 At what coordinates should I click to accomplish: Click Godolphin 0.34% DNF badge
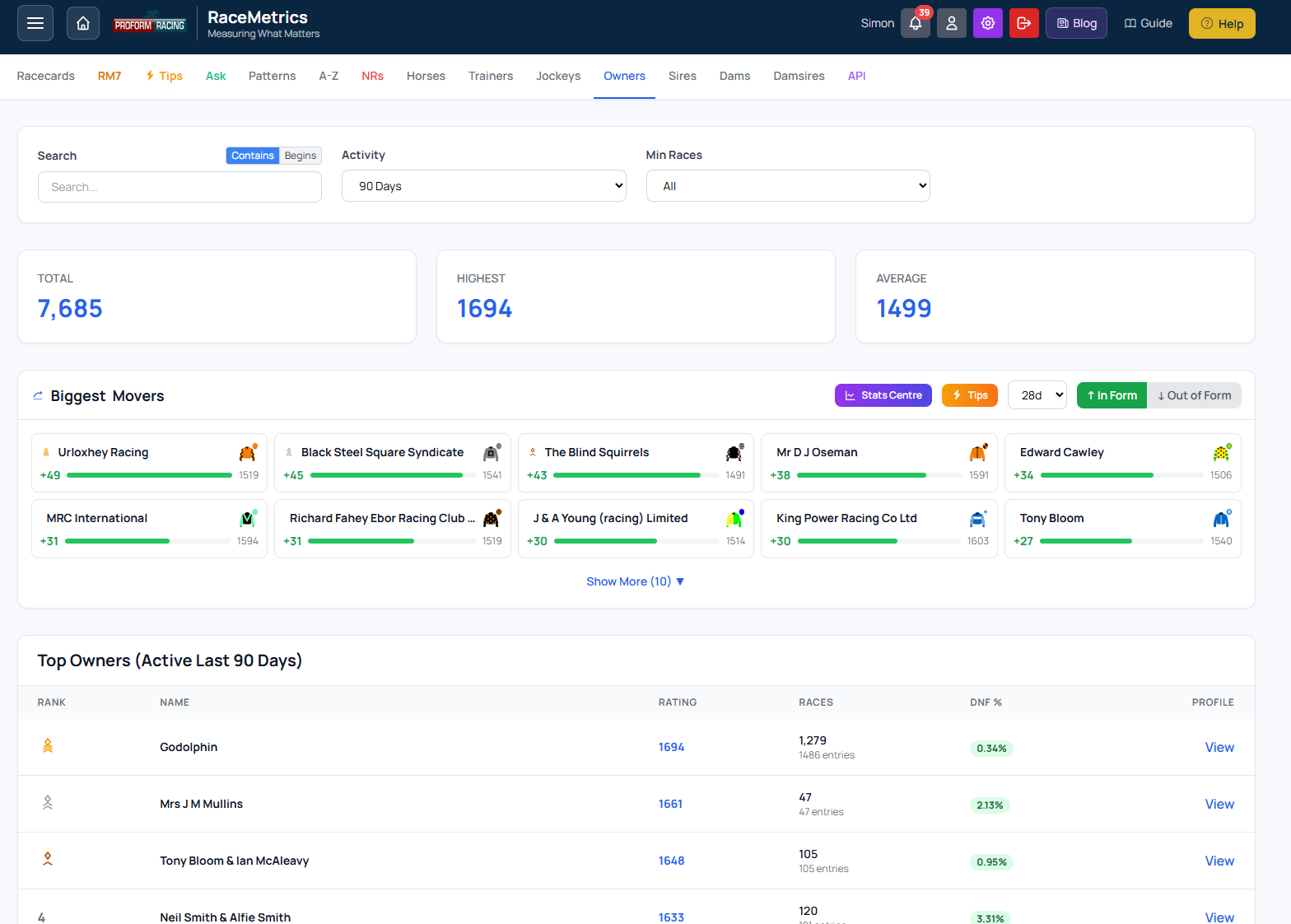tap(991, 749)
